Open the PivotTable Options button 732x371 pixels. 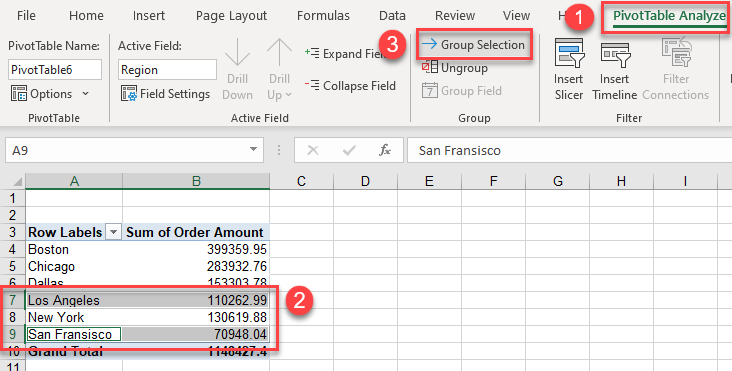pos(42,94)
